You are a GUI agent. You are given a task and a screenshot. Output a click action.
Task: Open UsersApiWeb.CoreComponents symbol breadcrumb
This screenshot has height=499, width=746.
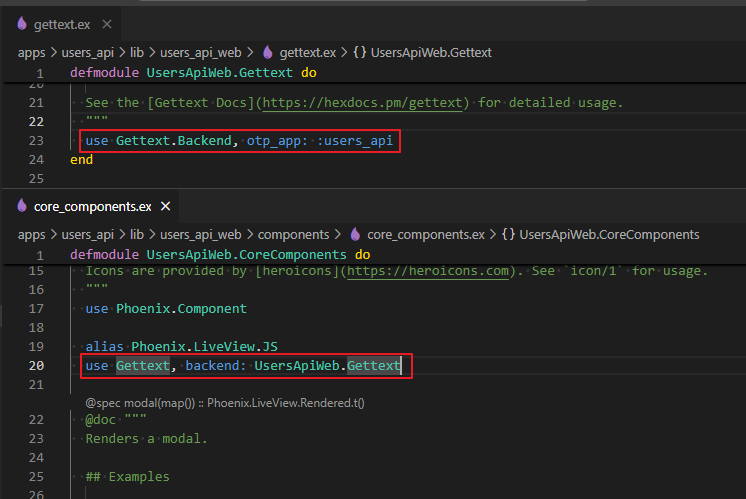point(609,235)
